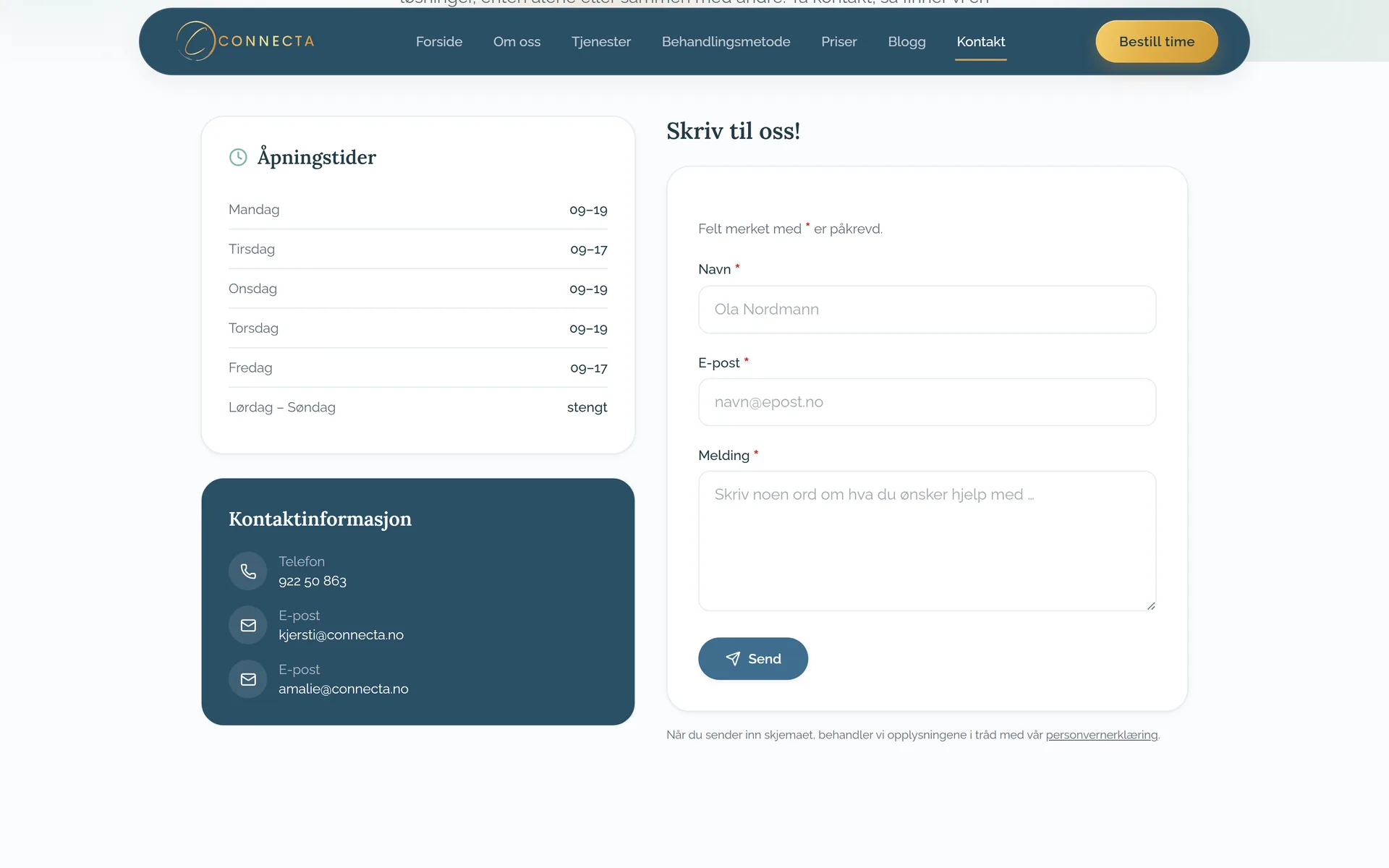Open the Forside menu item
1389x868 pixels.
pos(439,41)
